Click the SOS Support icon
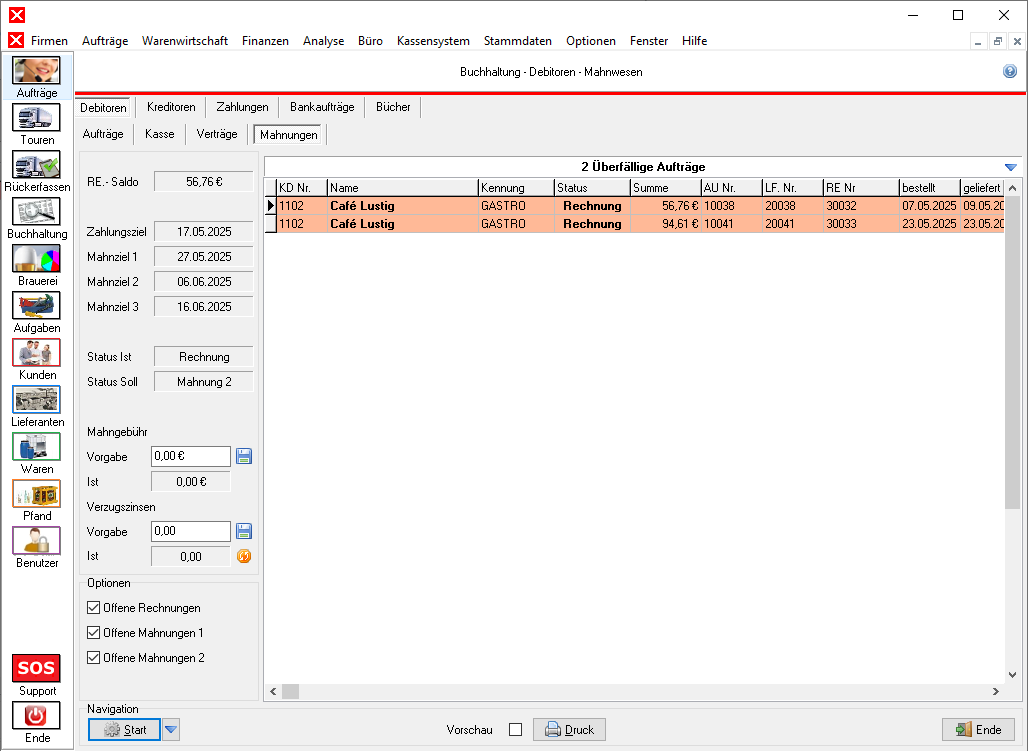 pyautogui.click(x=36, y=668)
